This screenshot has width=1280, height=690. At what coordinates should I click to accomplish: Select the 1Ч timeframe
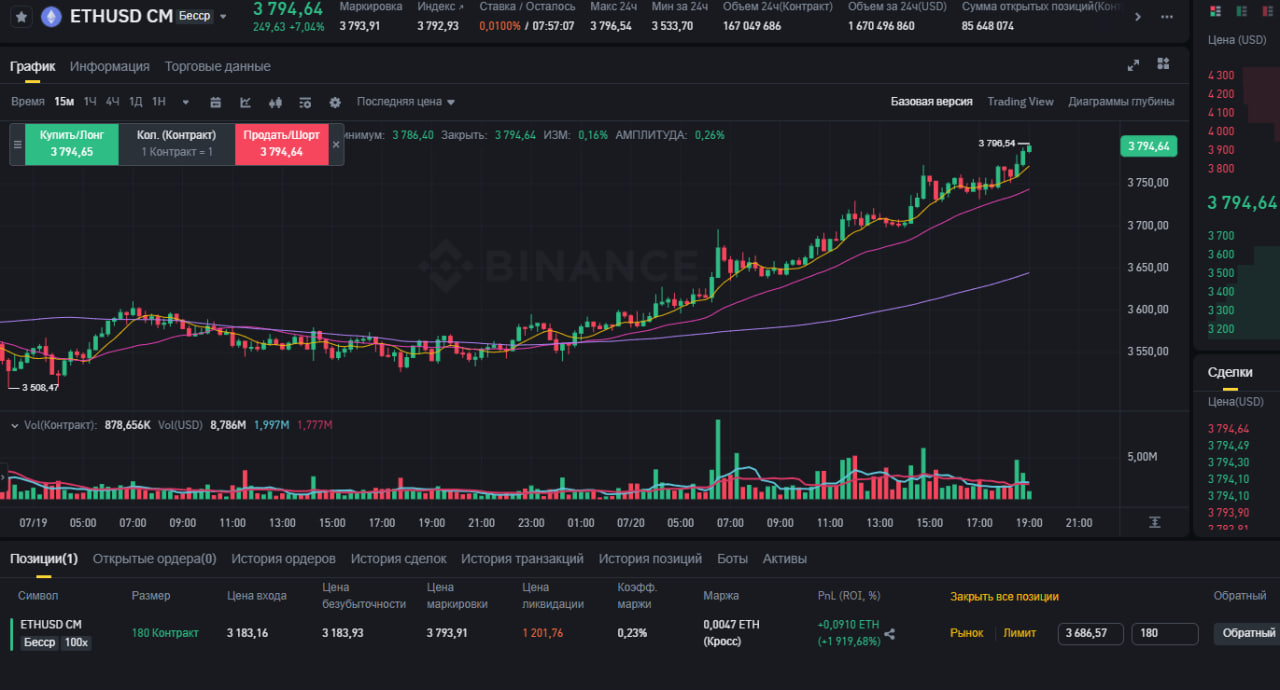tap(91, 102)
